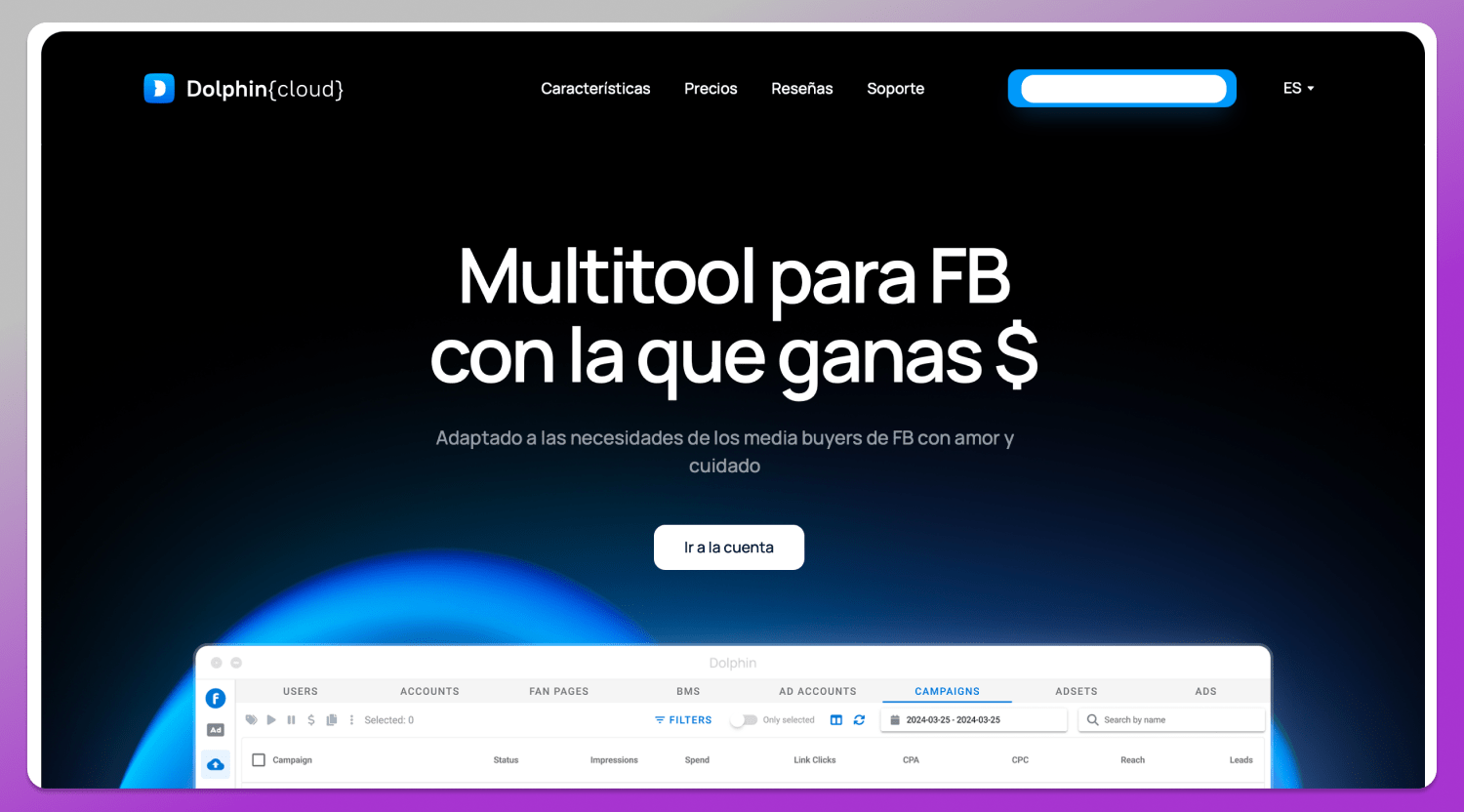This screenshot has width=1464, height=812.
Task: Open the three-dot more options menu
Action: [351, 720]
